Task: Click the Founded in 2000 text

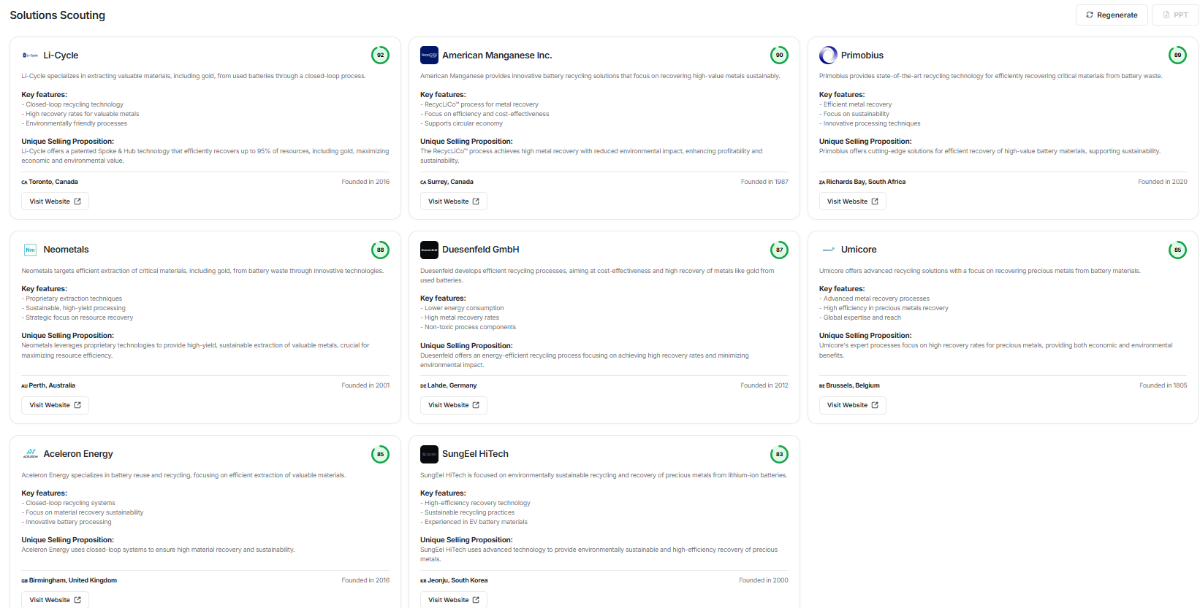Action: pyautogui.click(x=765, y=580)
